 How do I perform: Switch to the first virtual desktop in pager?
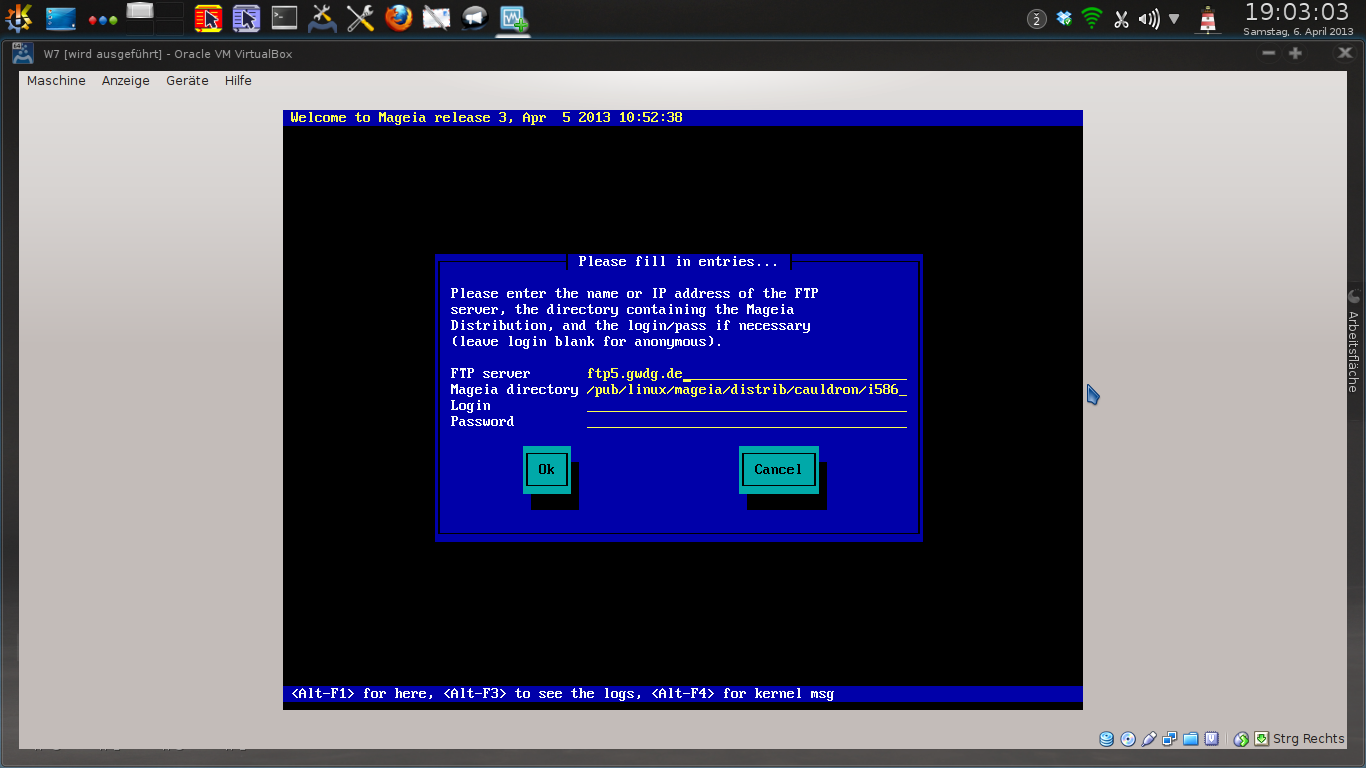pyautogui.click(x=140, y=10)
